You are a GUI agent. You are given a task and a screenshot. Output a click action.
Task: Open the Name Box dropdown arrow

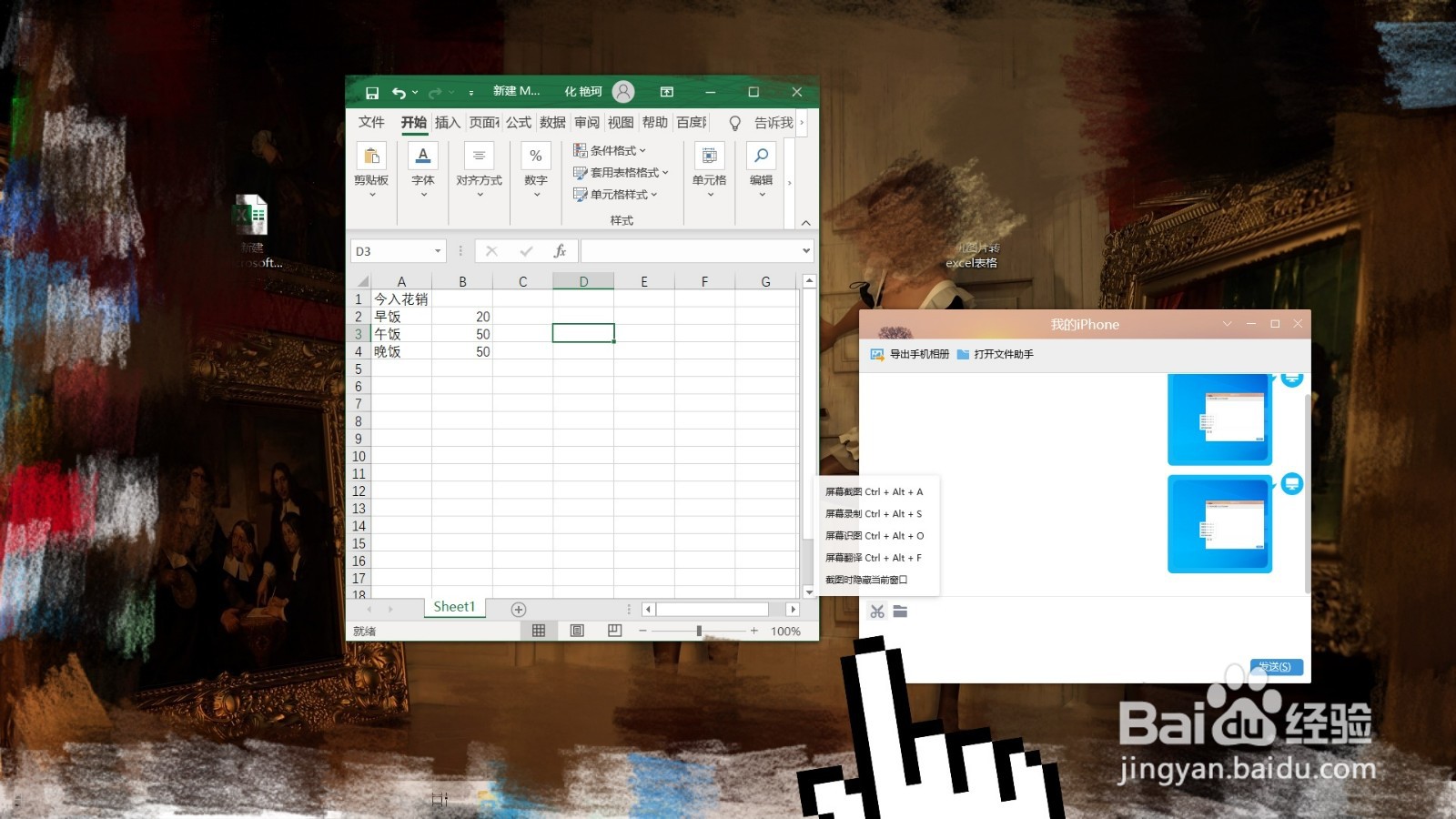(x=438, y=251)
